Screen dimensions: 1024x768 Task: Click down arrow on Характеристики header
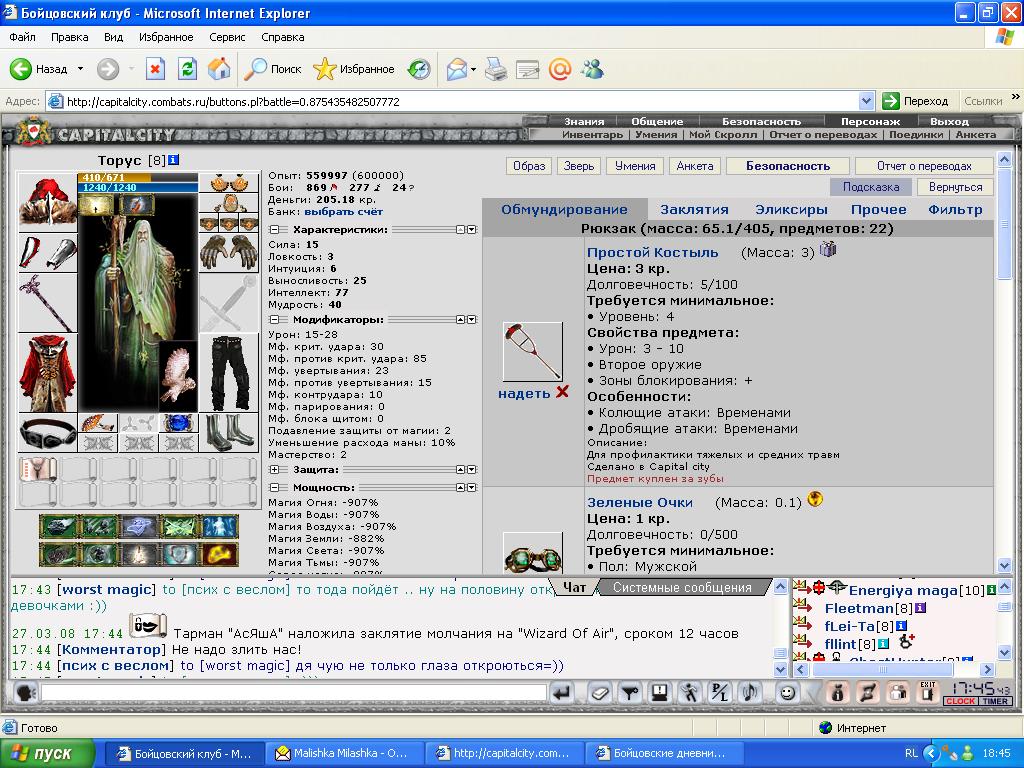[x=472, y=230]
